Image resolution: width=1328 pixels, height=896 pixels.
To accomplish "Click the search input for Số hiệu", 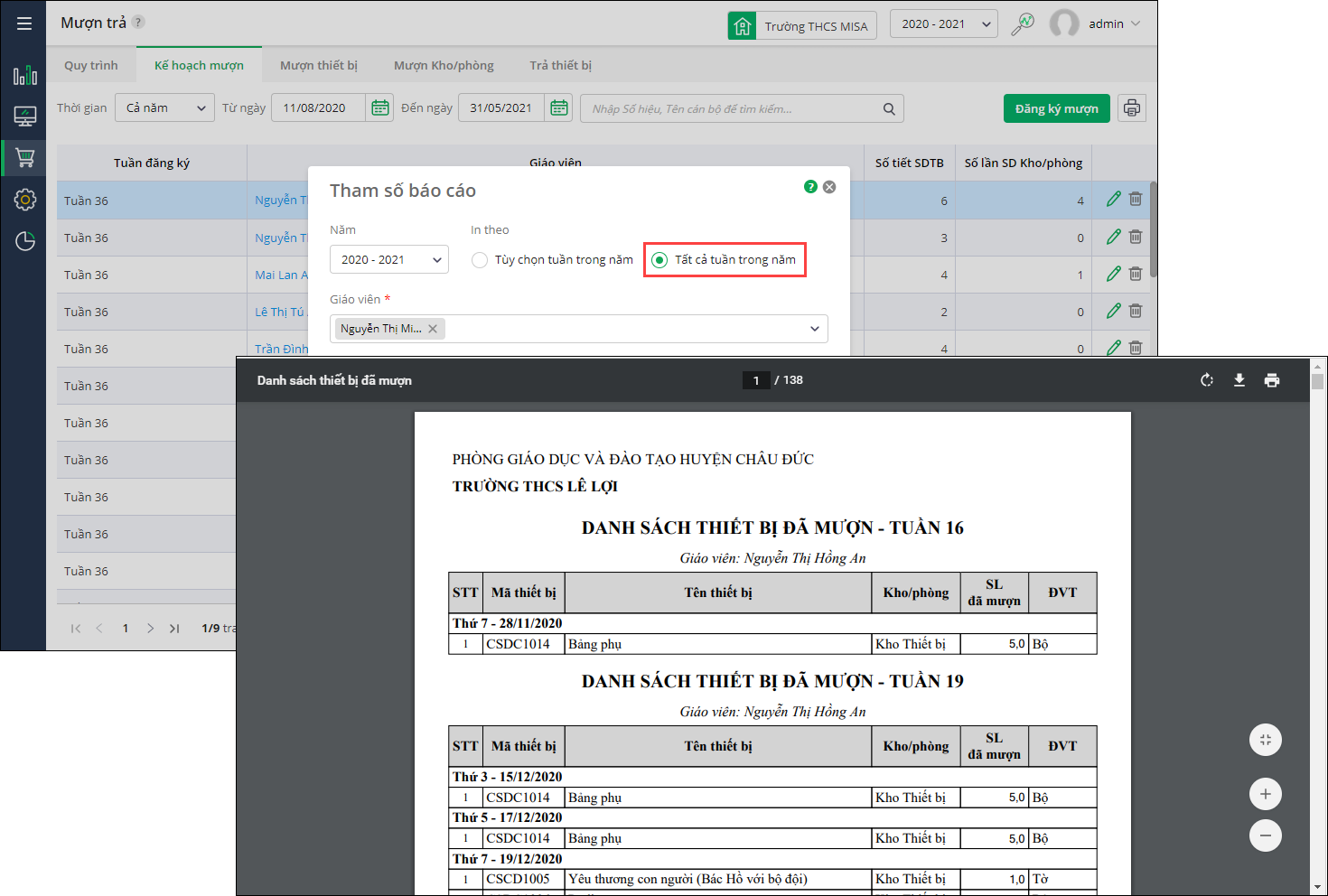I will point(732,108).
